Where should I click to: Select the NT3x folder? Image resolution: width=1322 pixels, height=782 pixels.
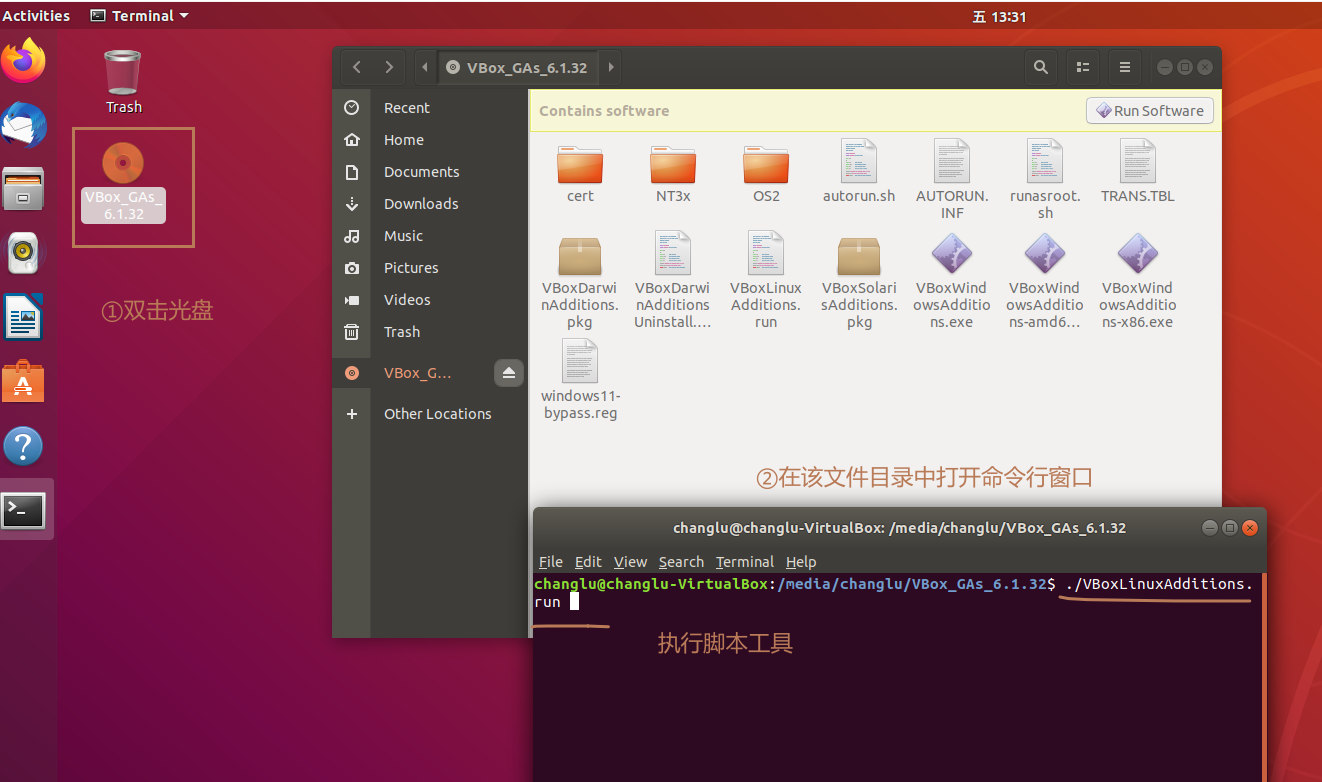[x=673, y=173]
